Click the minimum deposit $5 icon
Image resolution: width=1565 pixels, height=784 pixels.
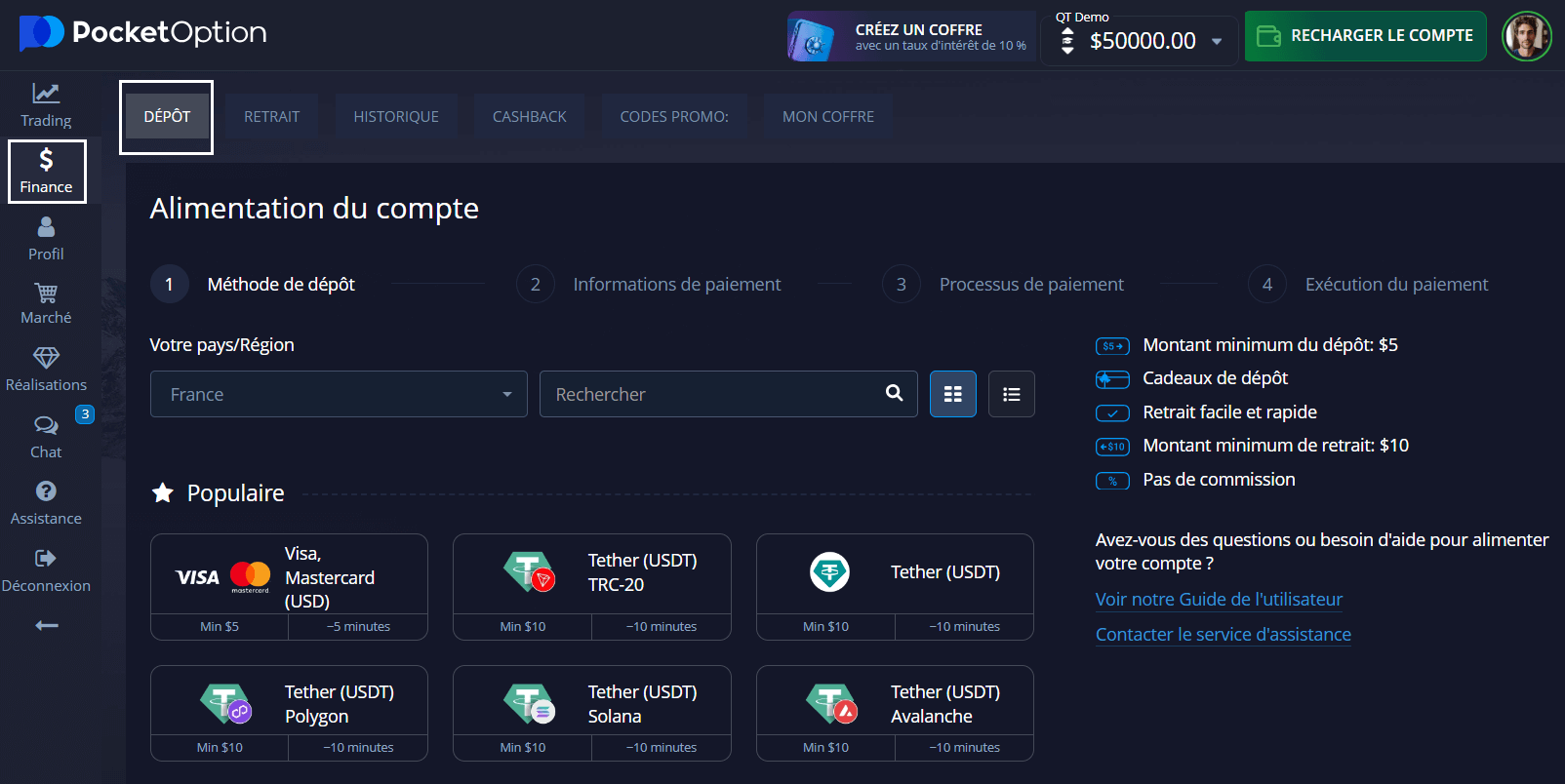tap(1112, 346)
